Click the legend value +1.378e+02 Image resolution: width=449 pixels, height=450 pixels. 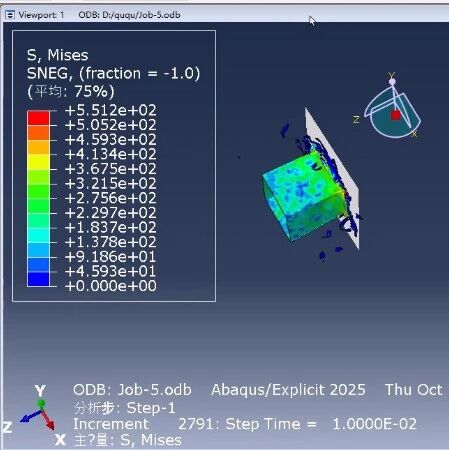click(111, 242)
